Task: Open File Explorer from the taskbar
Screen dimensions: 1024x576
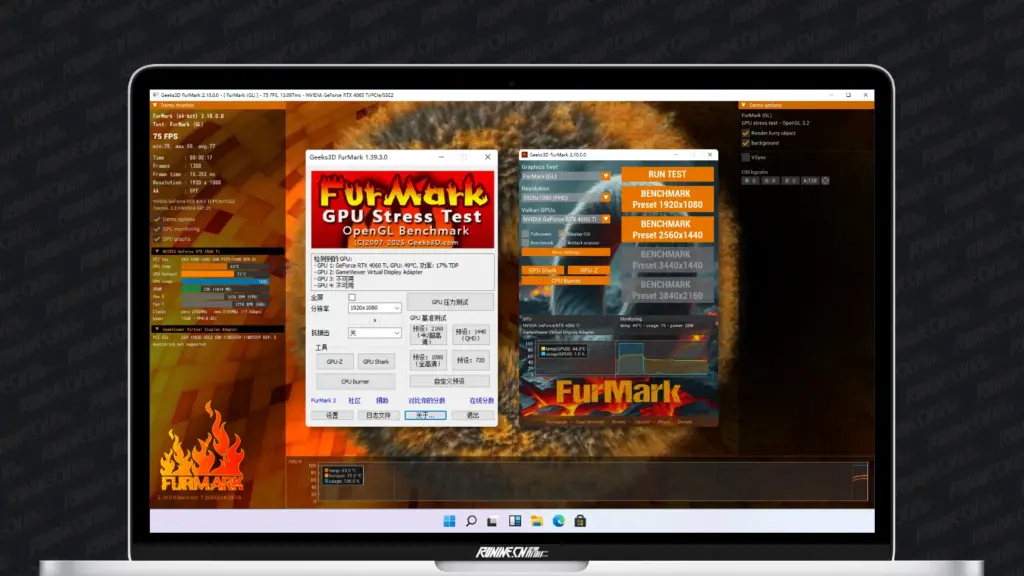Action: tap(535, 520)
